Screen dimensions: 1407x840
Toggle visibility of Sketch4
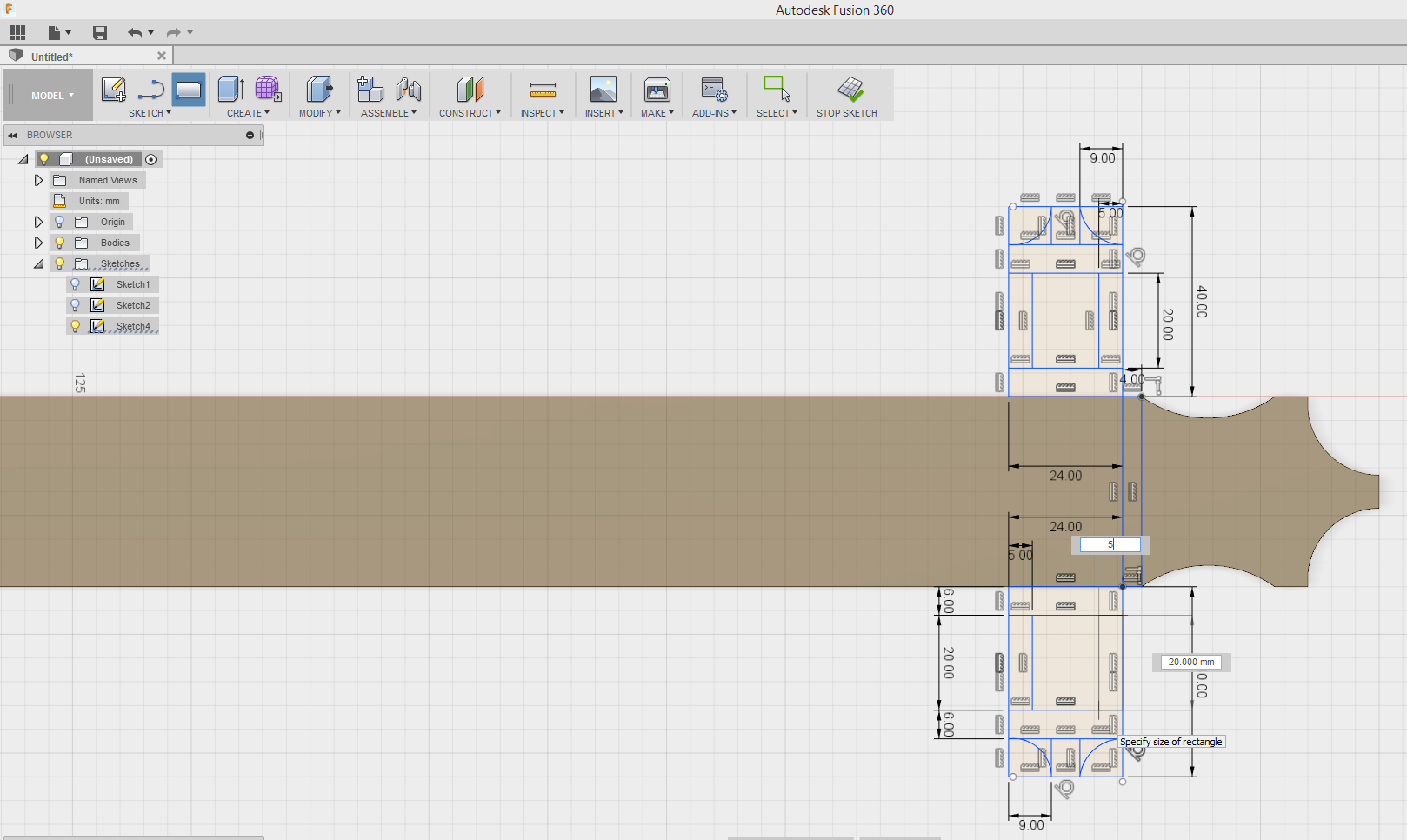(x=76, y=326)
